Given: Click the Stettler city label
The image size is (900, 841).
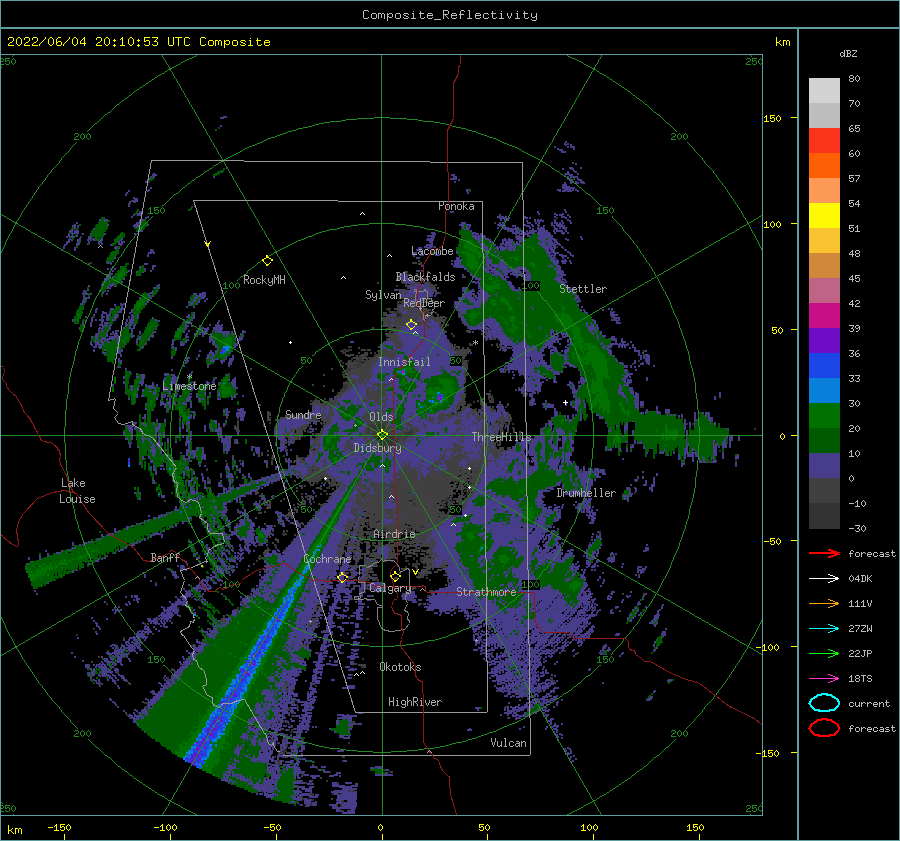Looking at the screenshot, I should point(583,289).
